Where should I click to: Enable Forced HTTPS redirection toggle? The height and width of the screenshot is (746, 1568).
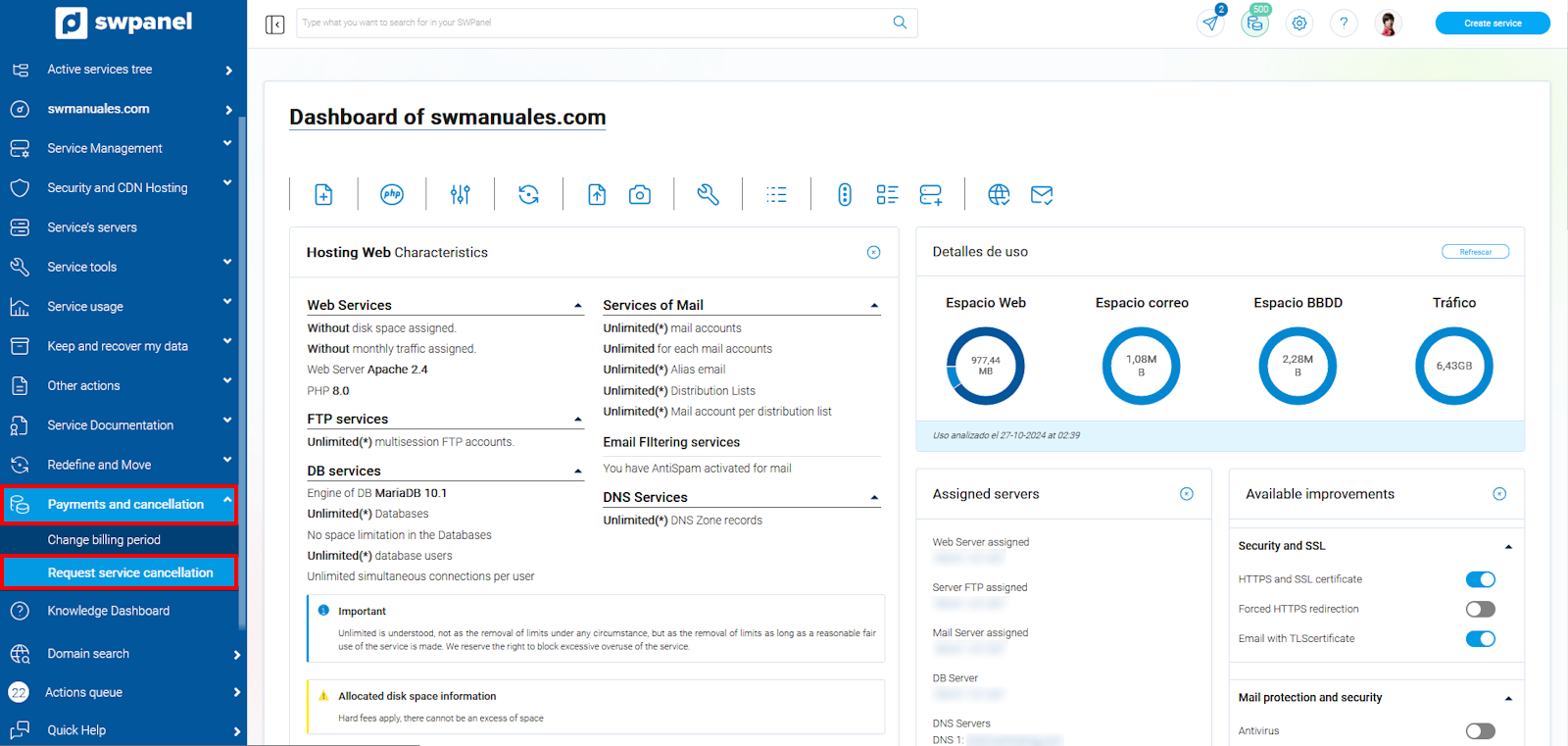tap(1480, 609)
